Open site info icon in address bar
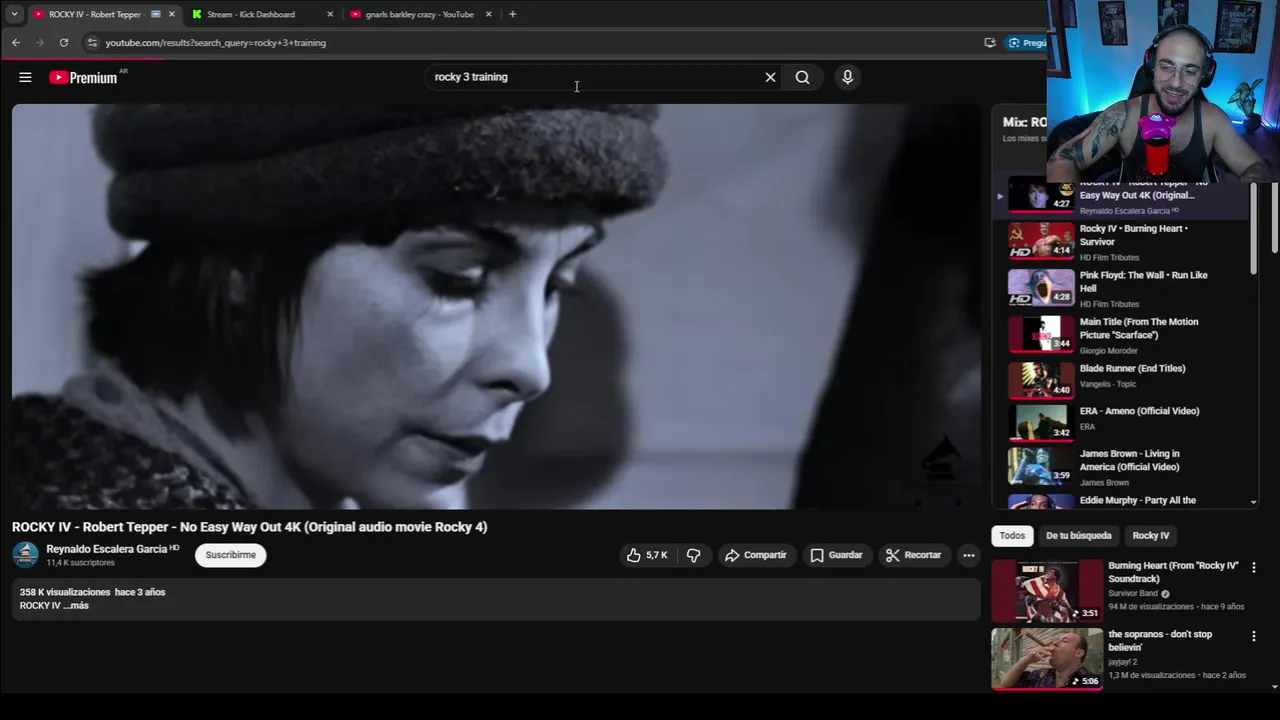This screenshot has width=1280, height=720. point(92,42)
